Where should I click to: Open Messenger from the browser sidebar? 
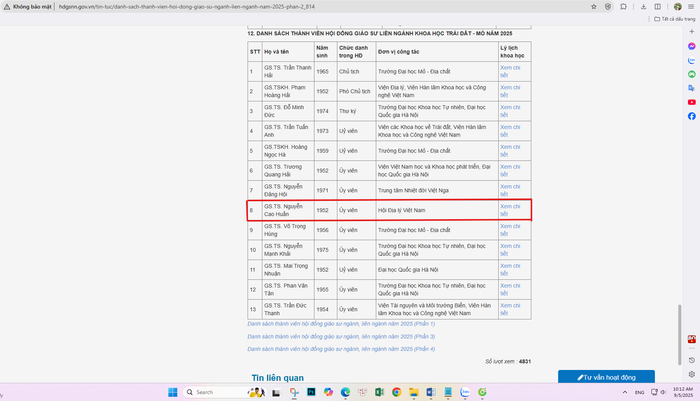tap(692, 46)
